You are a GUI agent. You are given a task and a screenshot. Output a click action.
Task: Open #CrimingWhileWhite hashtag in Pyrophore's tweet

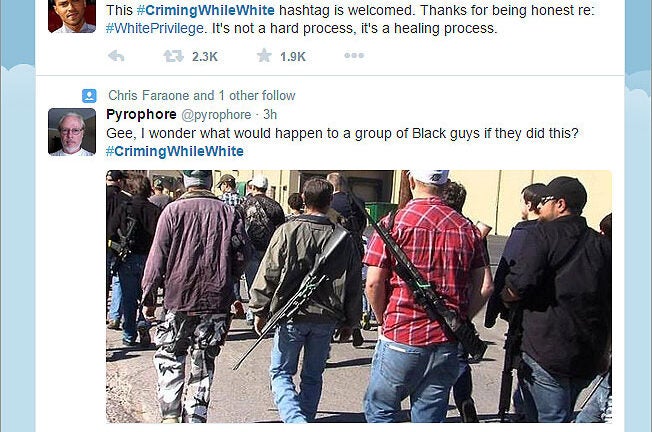pos(175,151)
